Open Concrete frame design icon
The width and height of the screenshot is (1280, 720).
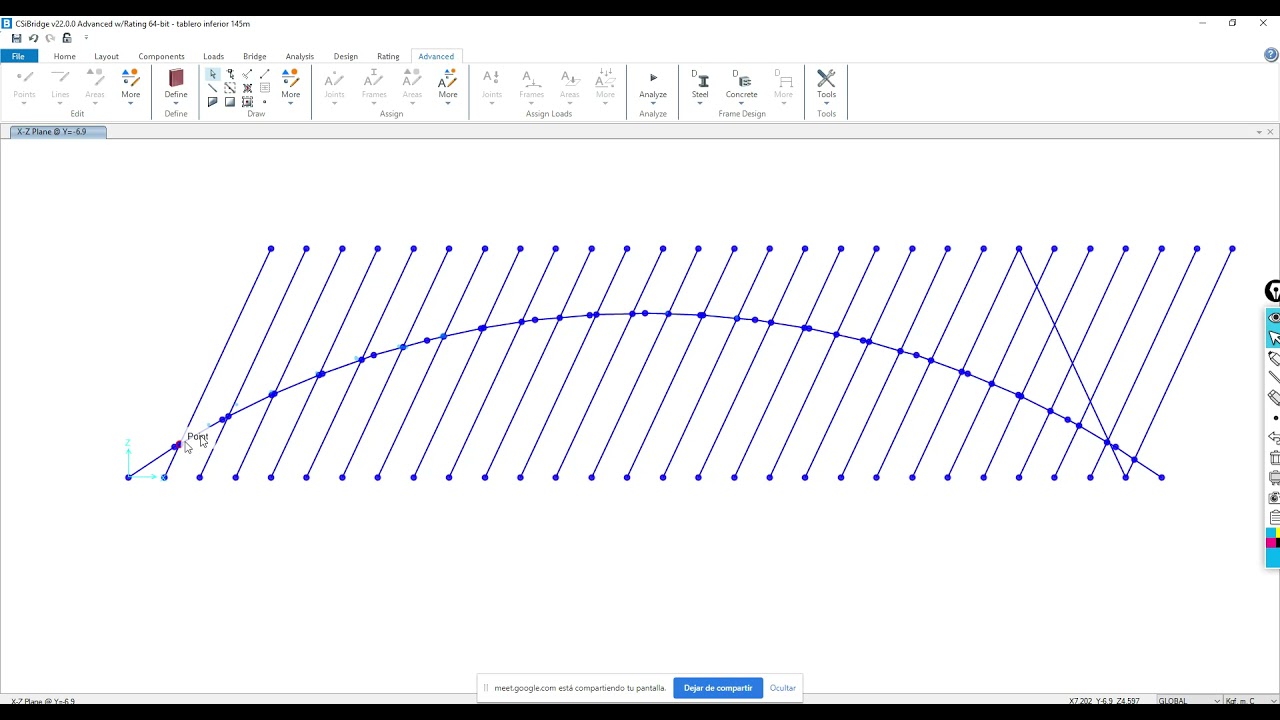(x=741, y=79)
